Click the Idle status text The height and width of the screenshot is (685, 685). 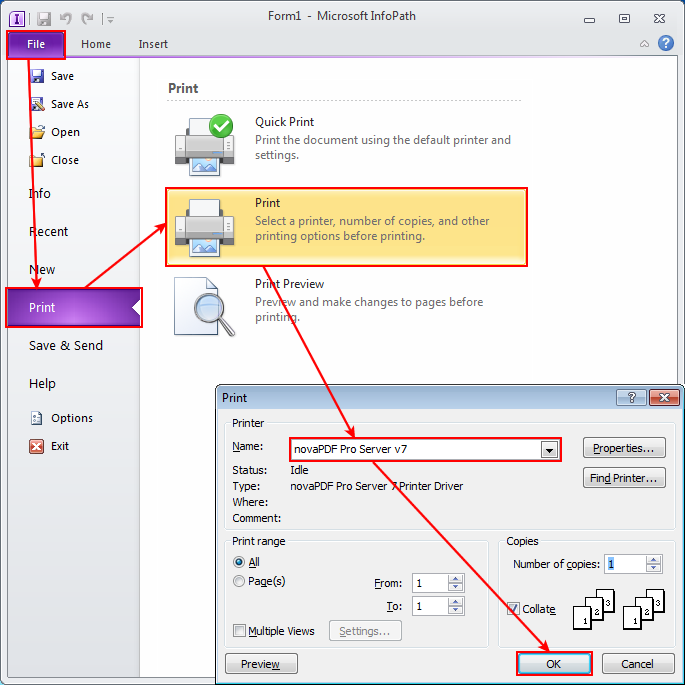[299, 470]
